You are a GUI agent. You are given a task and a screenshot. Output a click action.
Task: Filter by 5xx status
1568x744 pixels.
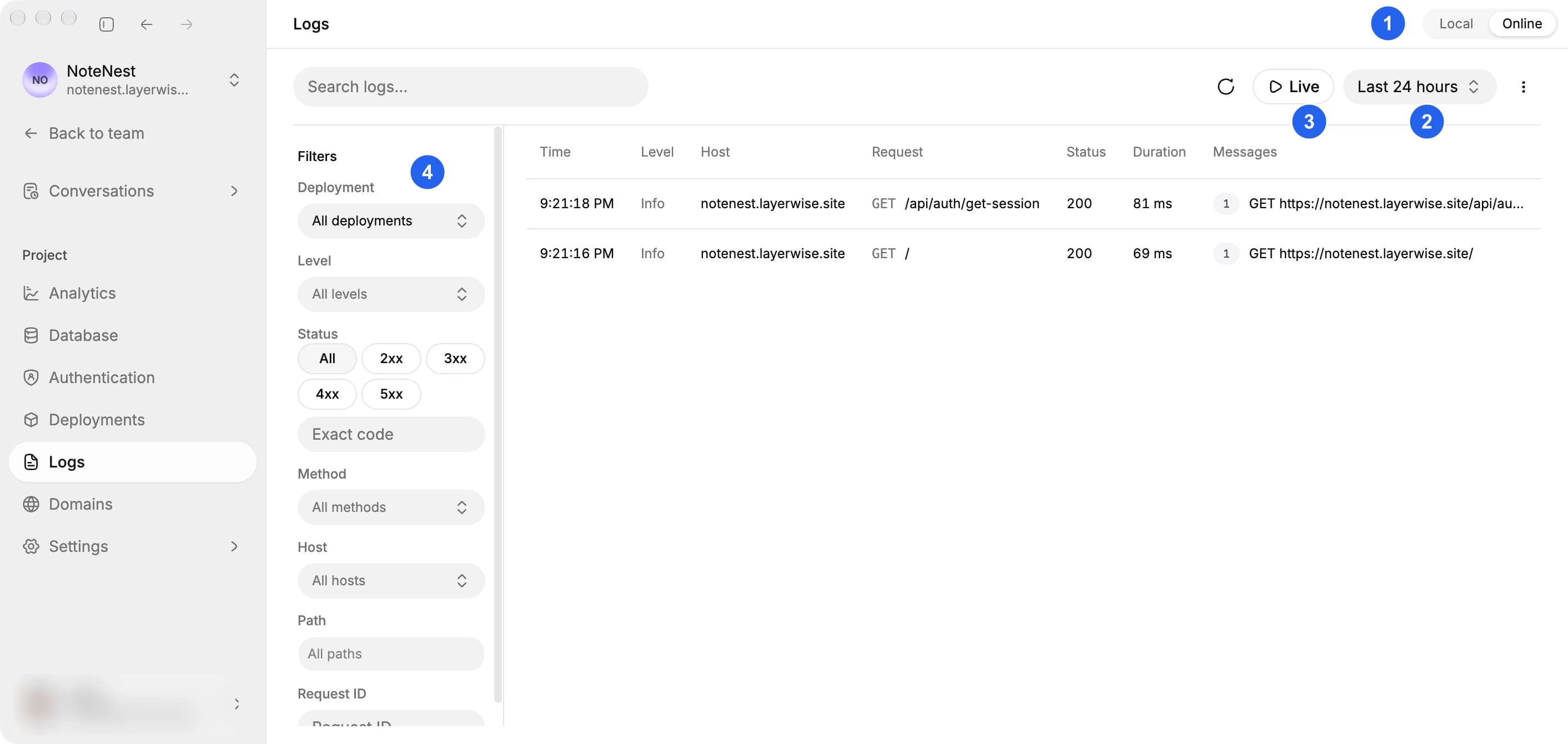(x=391, y=394)
